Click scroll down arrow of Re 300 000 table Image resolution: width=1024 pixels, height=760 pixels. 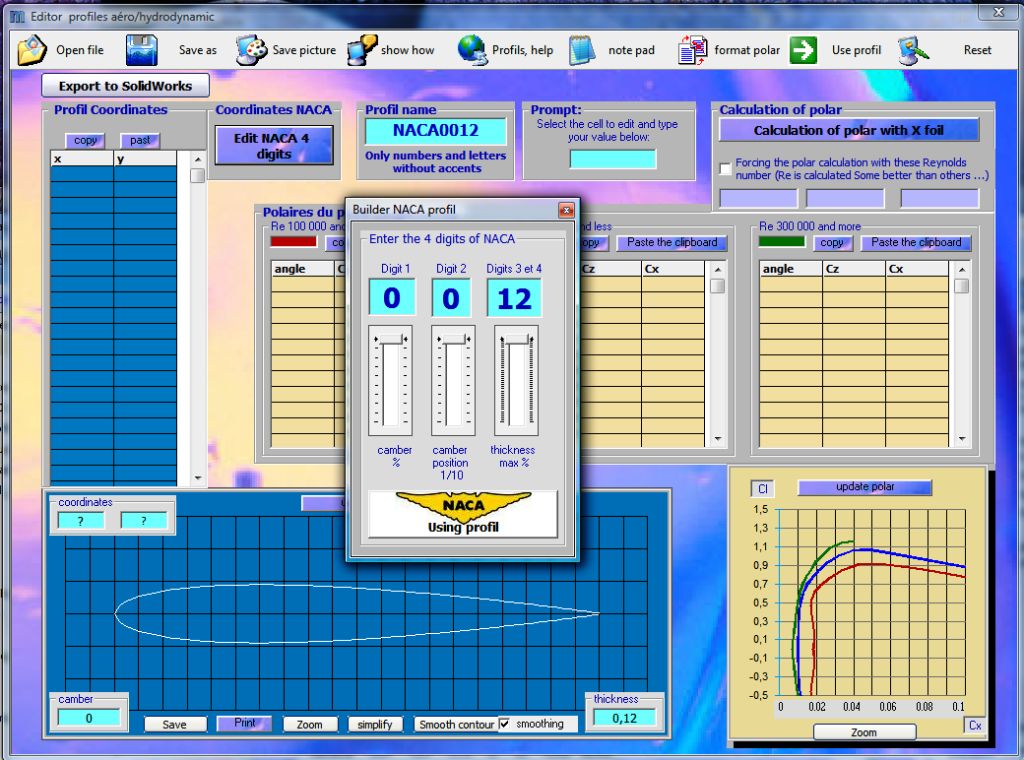[x=961, y=439]
